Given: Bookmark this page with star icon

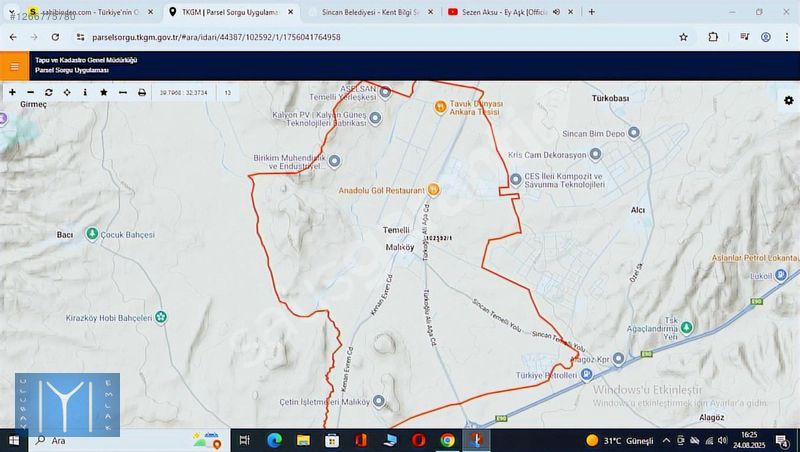Looking at the screenshot, I should (x=683, y=37).
